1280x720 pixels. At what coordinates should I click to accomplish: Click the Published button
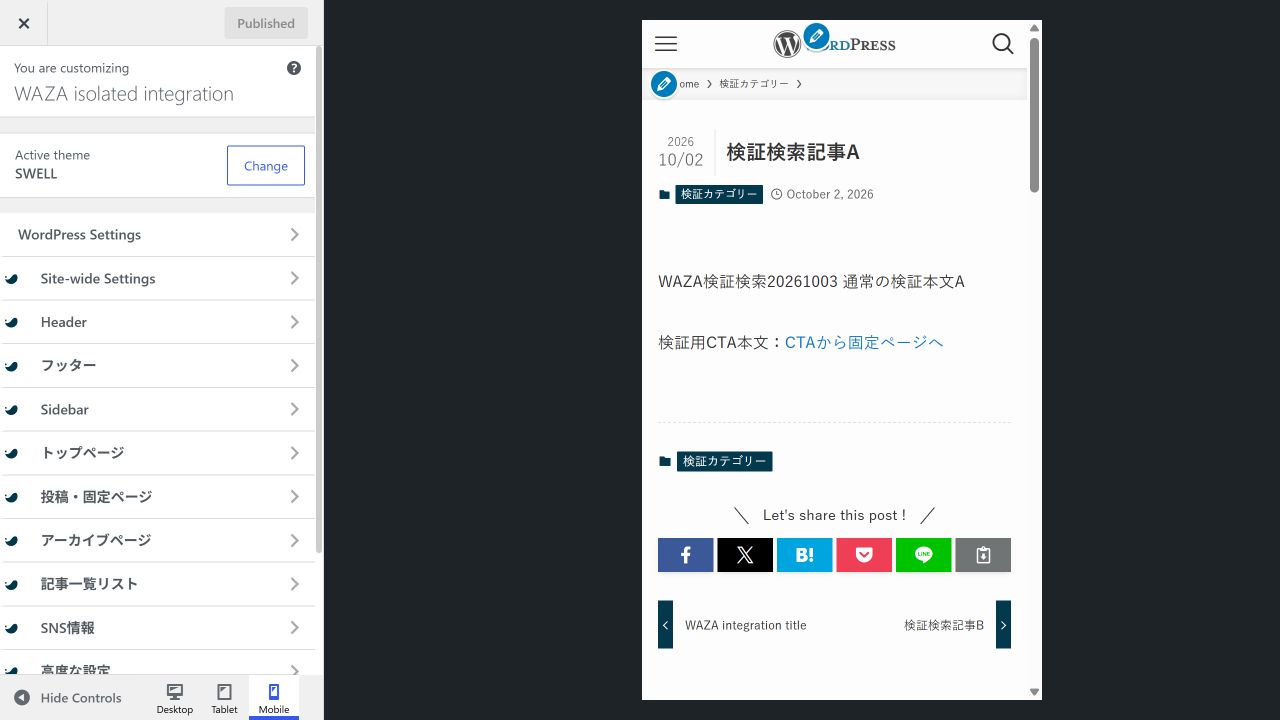click(x=266, y=23)
